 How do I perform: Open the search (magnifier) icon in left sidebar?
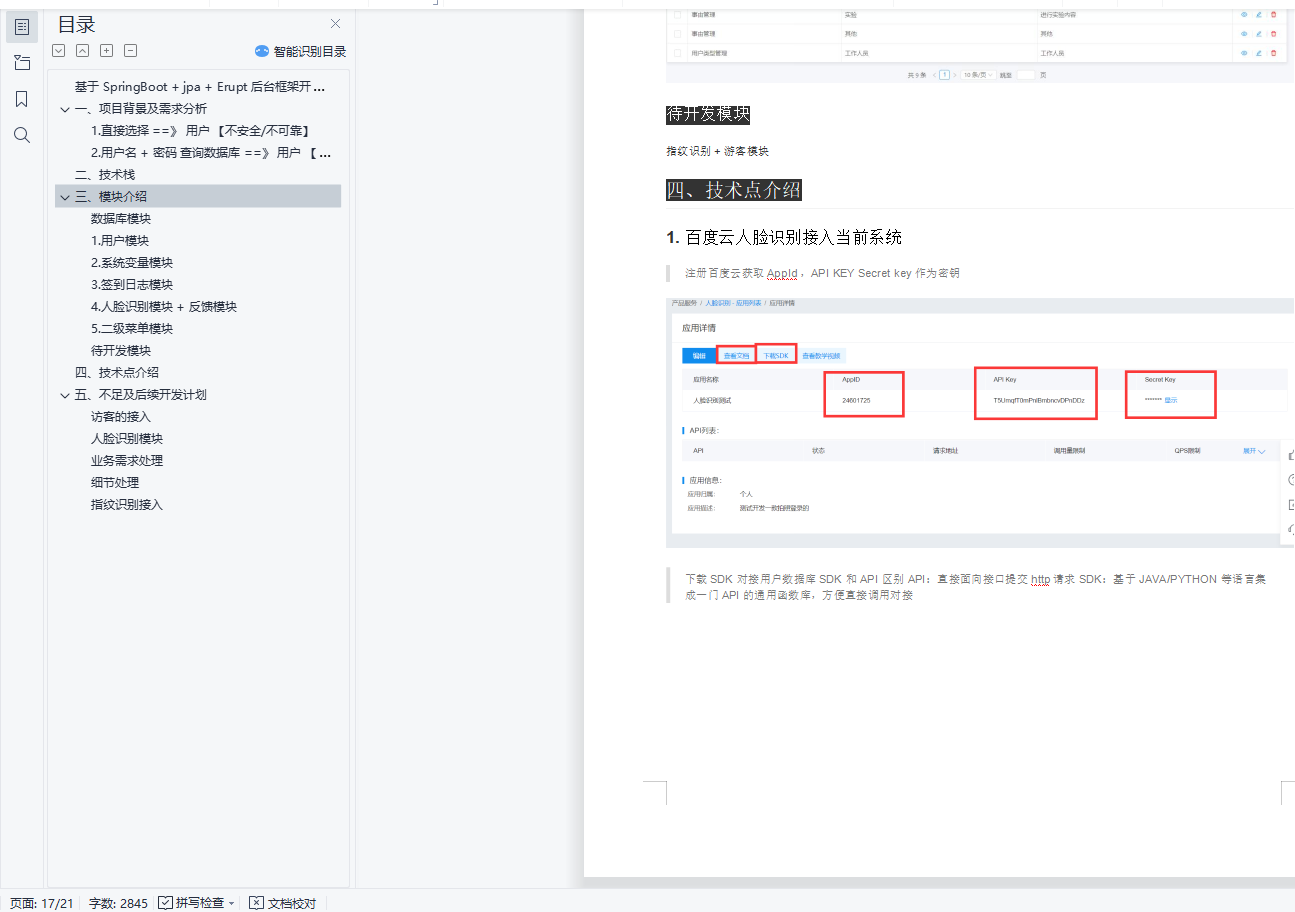click(x=22, y=135)
